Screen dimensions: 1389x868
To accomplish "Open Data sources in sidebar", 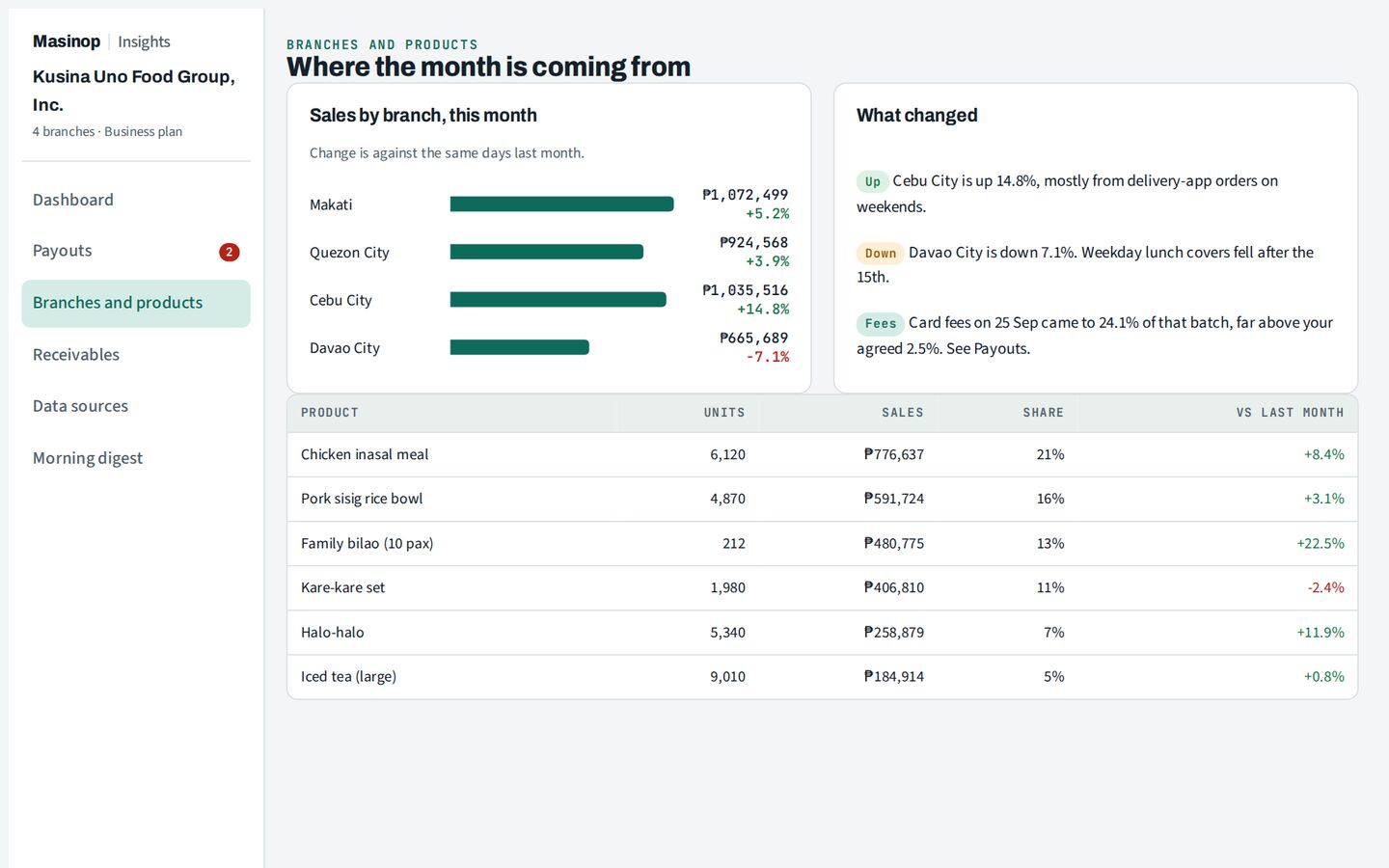I will 136,406.
